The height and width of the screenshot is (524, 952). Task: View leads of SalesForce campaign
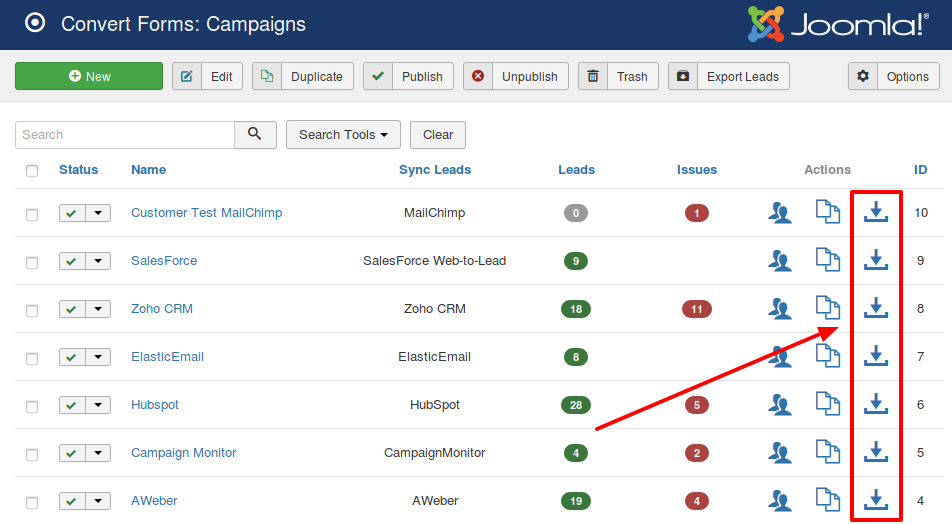point(780,260)
